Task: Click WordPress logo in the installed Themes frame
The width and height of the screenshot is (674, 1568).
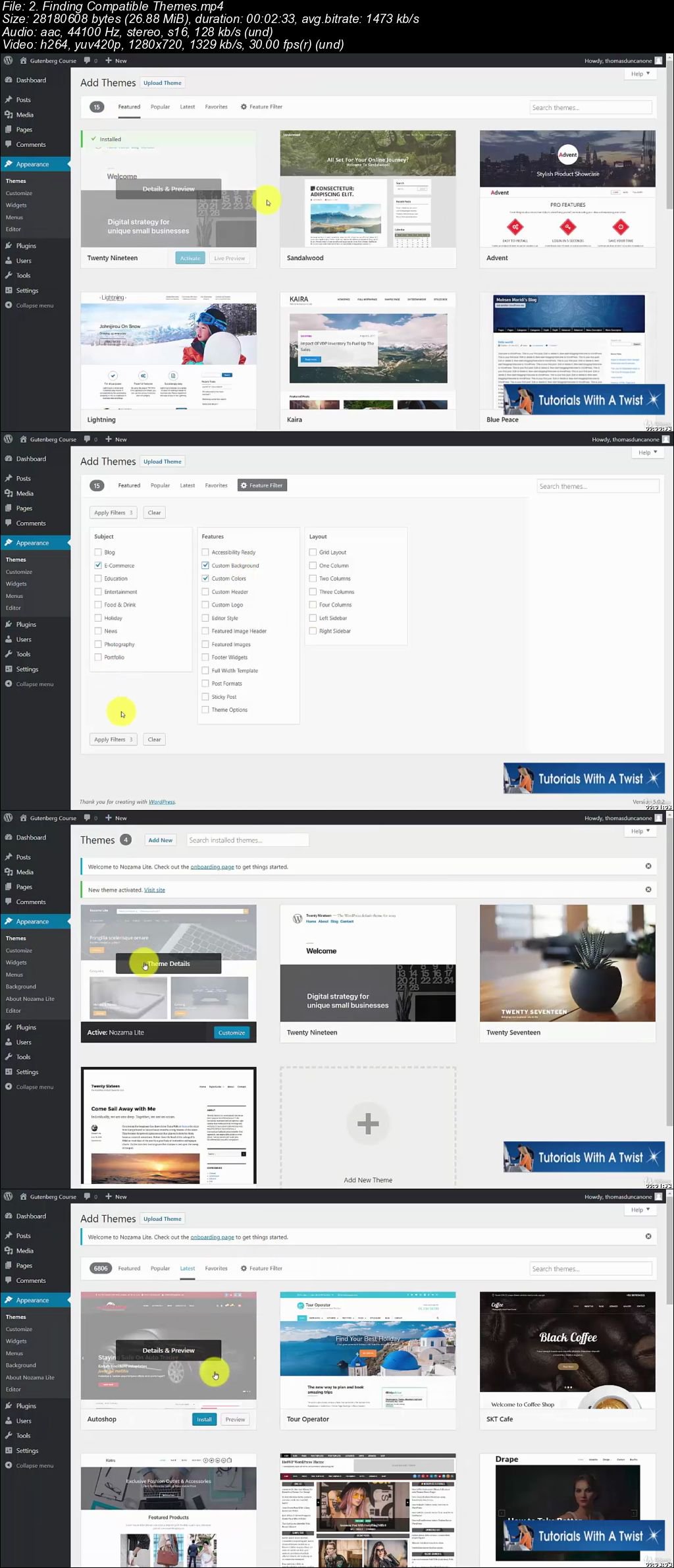Action: click(8, 818)
